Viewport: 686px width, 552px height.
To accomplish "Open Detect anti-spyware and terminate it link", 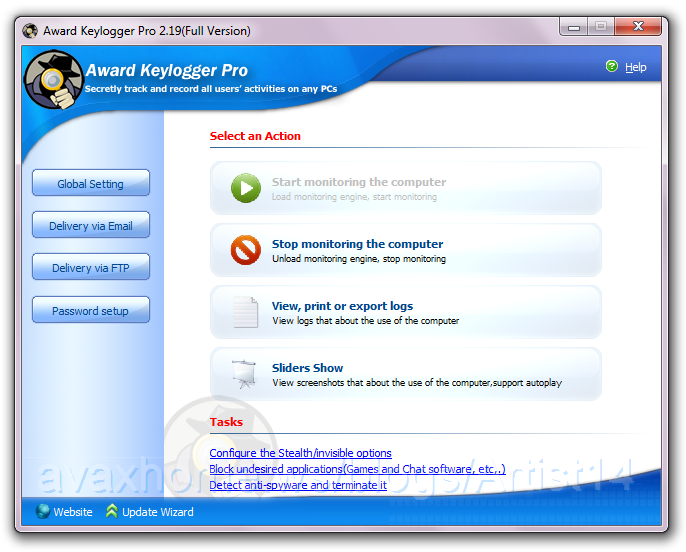I will click(298, 485).
